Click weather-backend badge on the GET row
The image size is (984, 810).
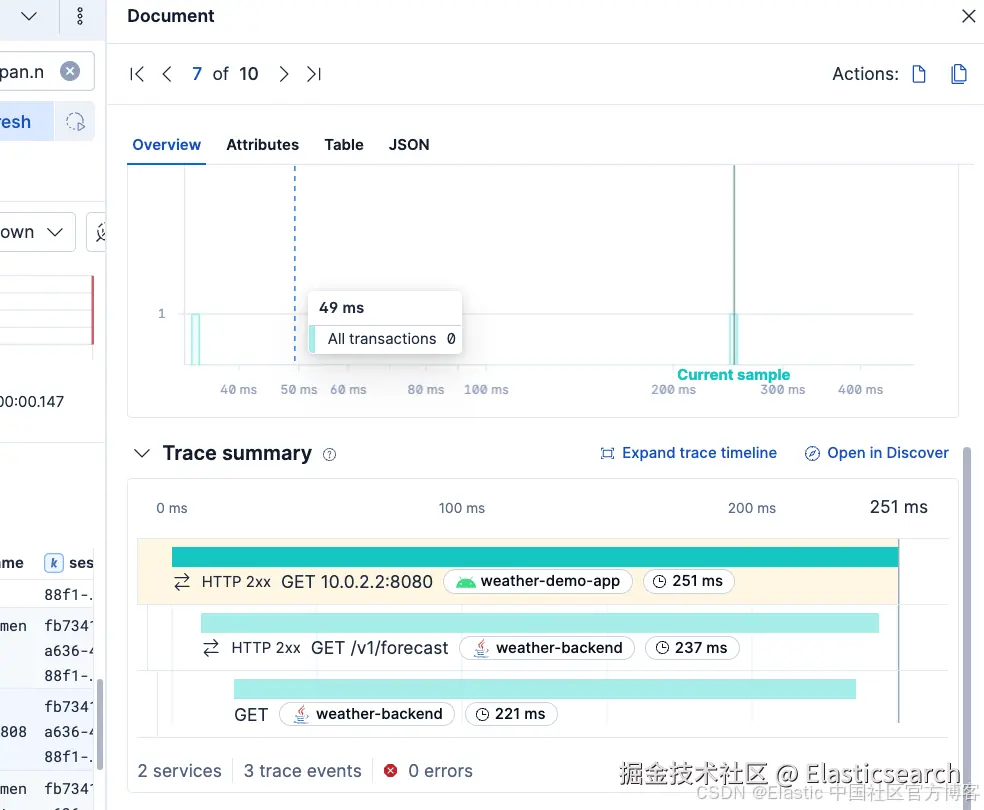[x=367, y=714]
